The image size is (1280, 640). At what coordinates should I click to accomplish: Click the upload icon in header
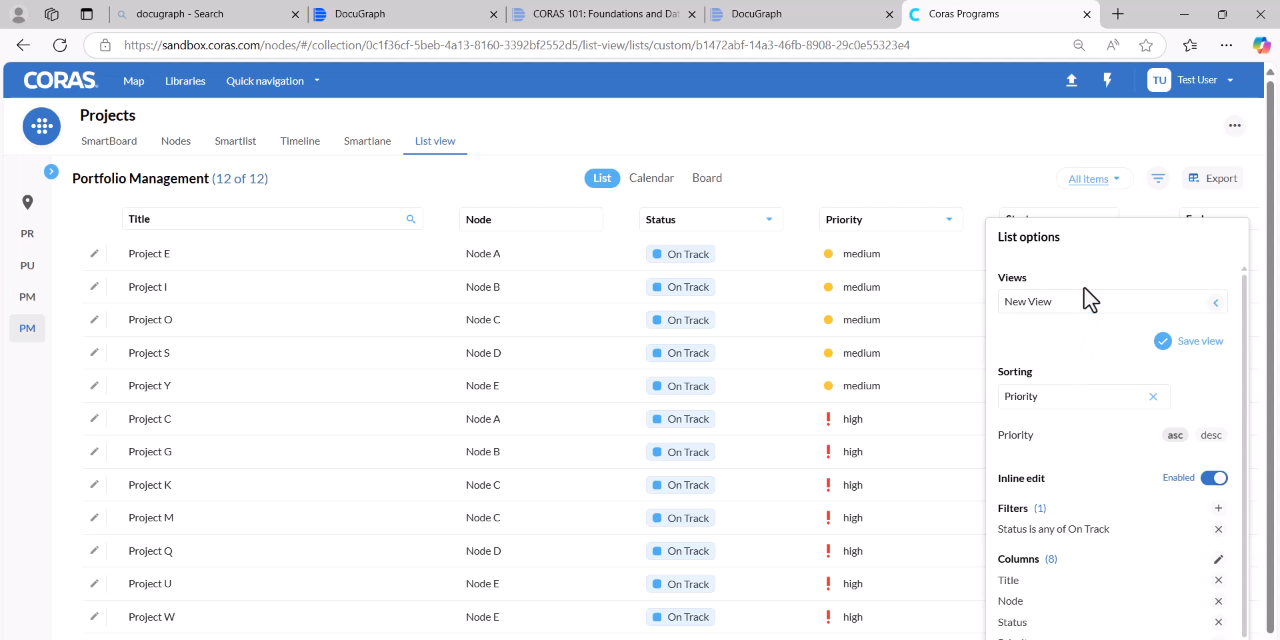1071,80
